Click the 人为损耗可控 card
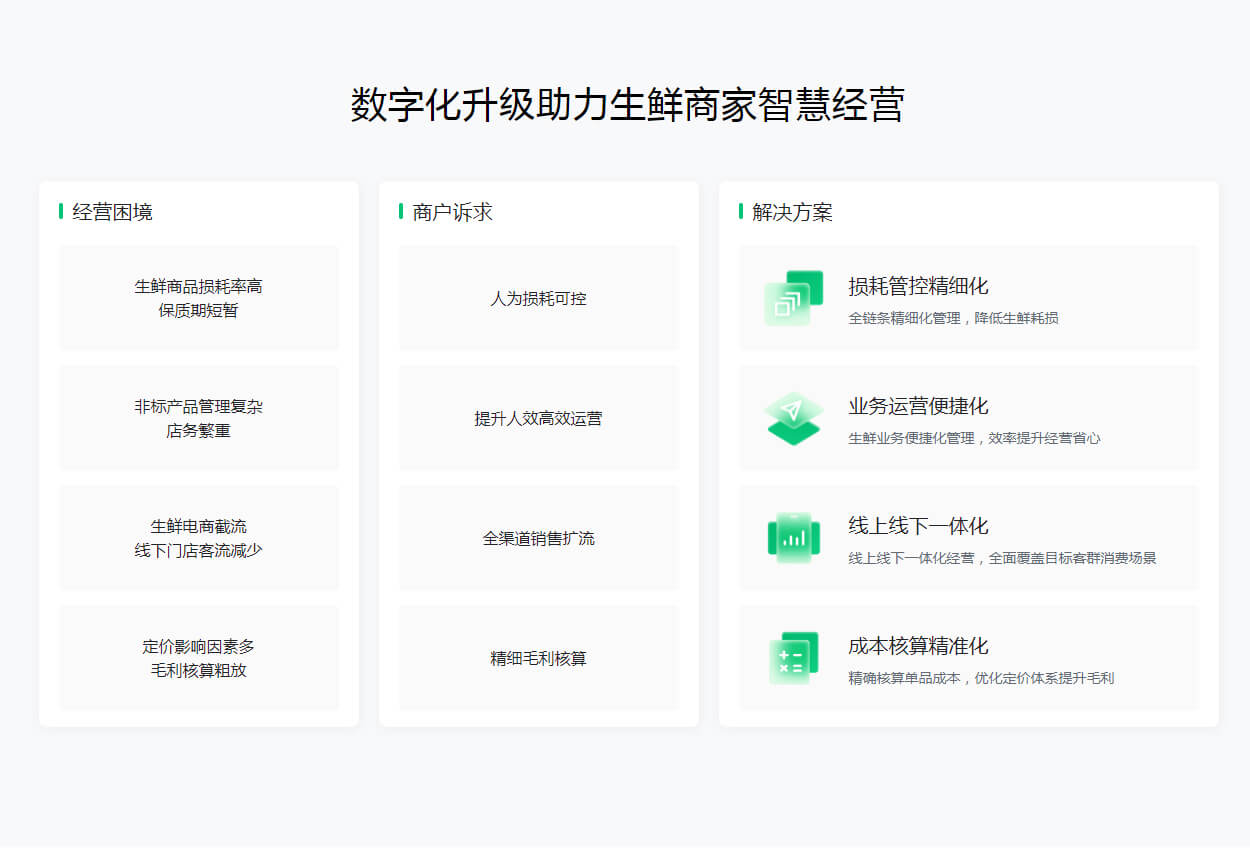 (x=539, y=298)
